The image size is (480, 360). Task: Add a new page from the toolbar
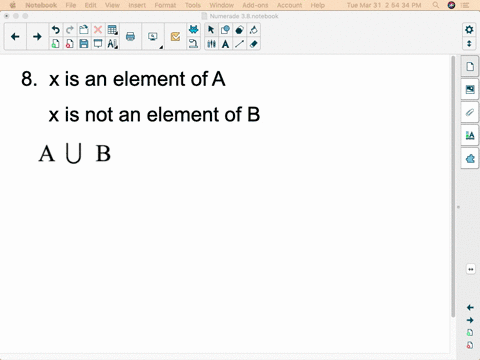(x=56, y=44)
